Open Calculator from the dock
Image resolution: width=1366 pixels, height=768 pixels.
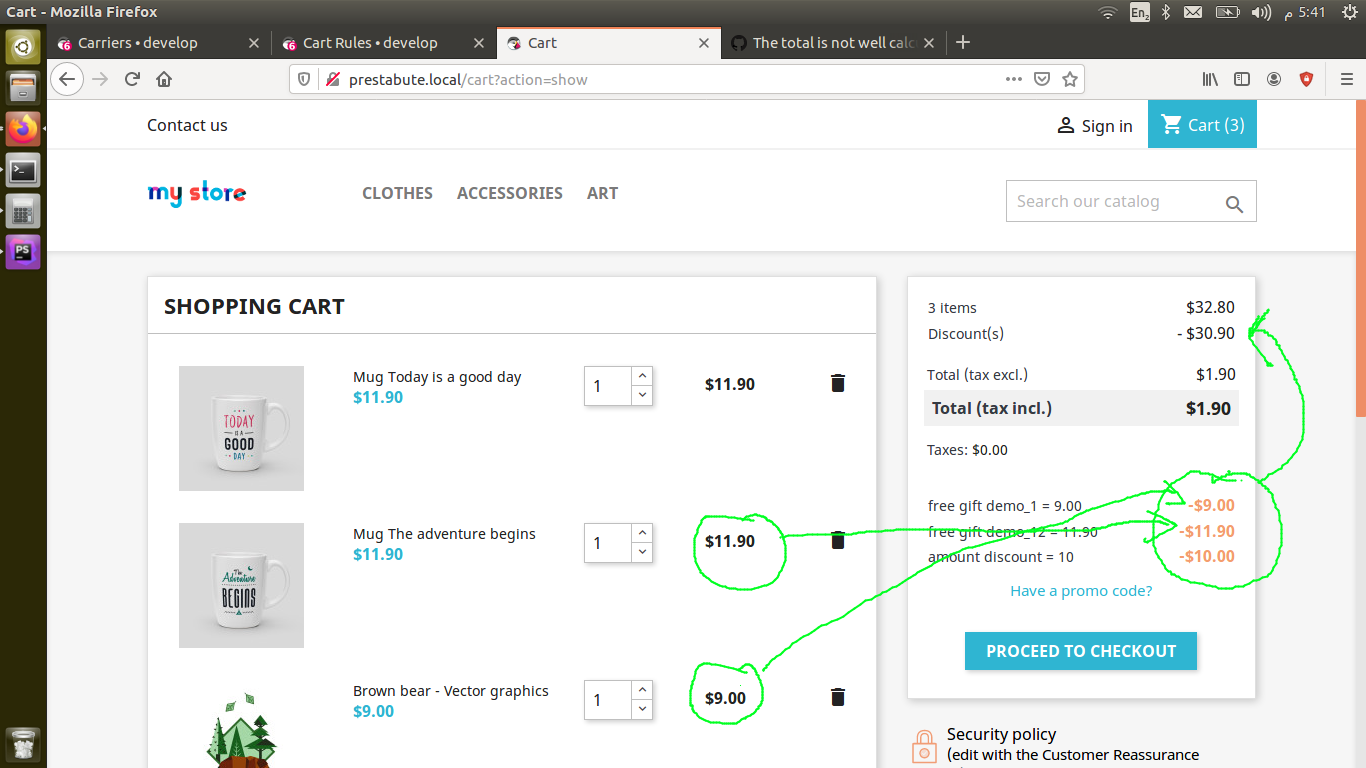(x=23, y=211)
